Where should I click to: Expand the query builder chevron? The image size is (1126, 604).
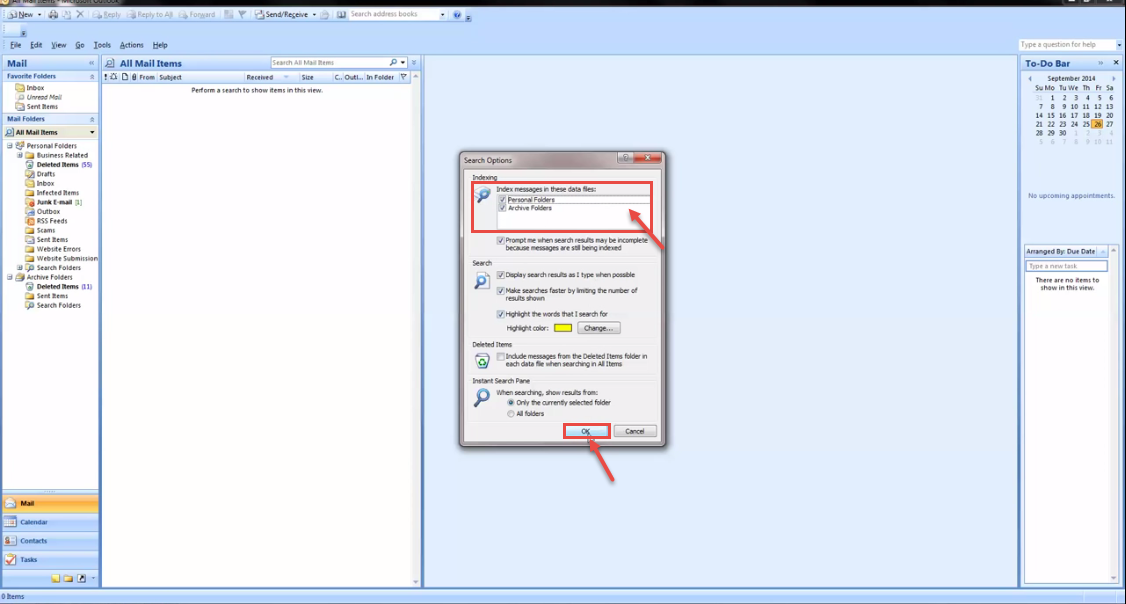[414, 62]
